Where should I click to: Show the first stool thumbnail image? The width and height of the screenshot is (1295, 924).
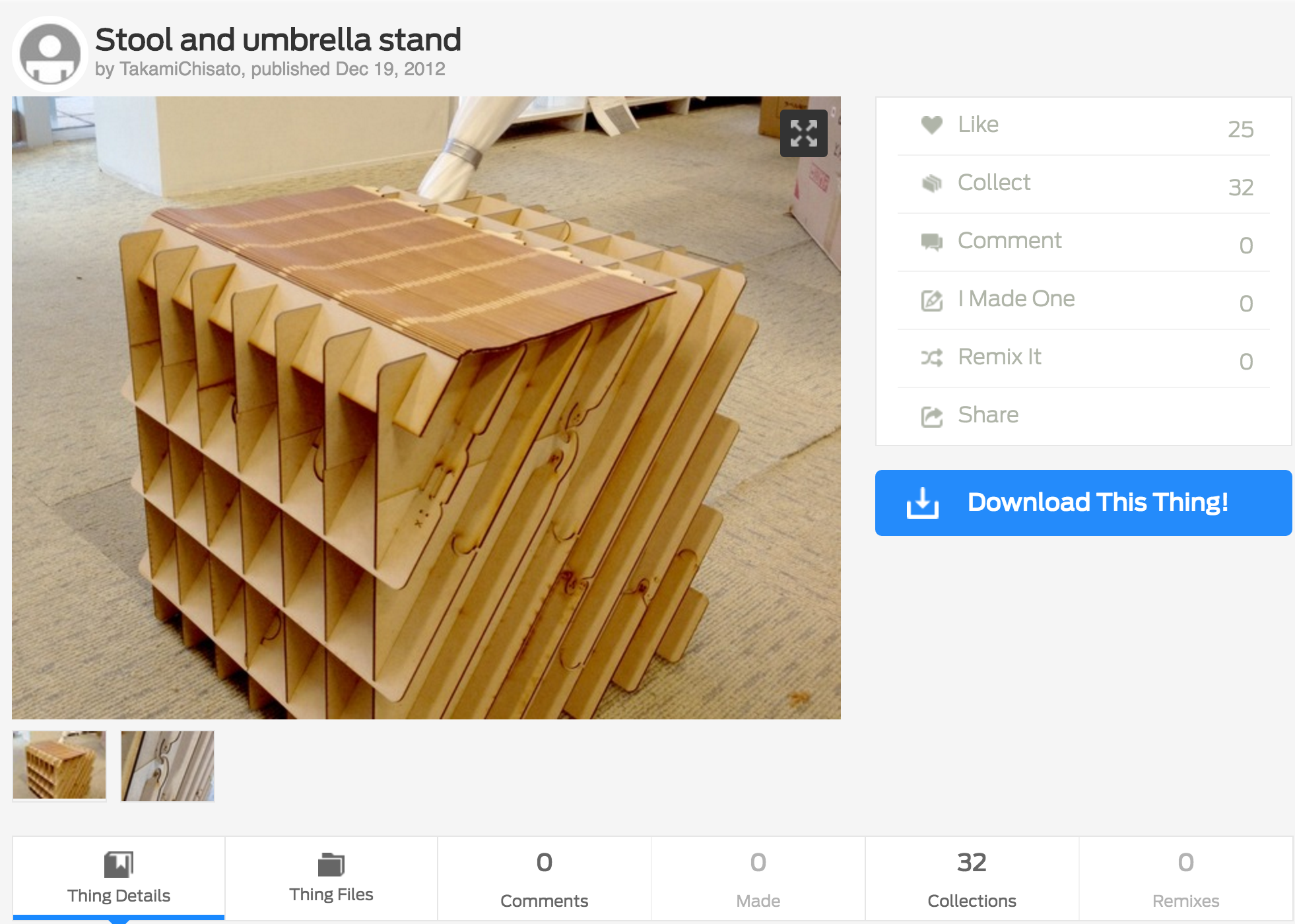(x=59, y=766)
